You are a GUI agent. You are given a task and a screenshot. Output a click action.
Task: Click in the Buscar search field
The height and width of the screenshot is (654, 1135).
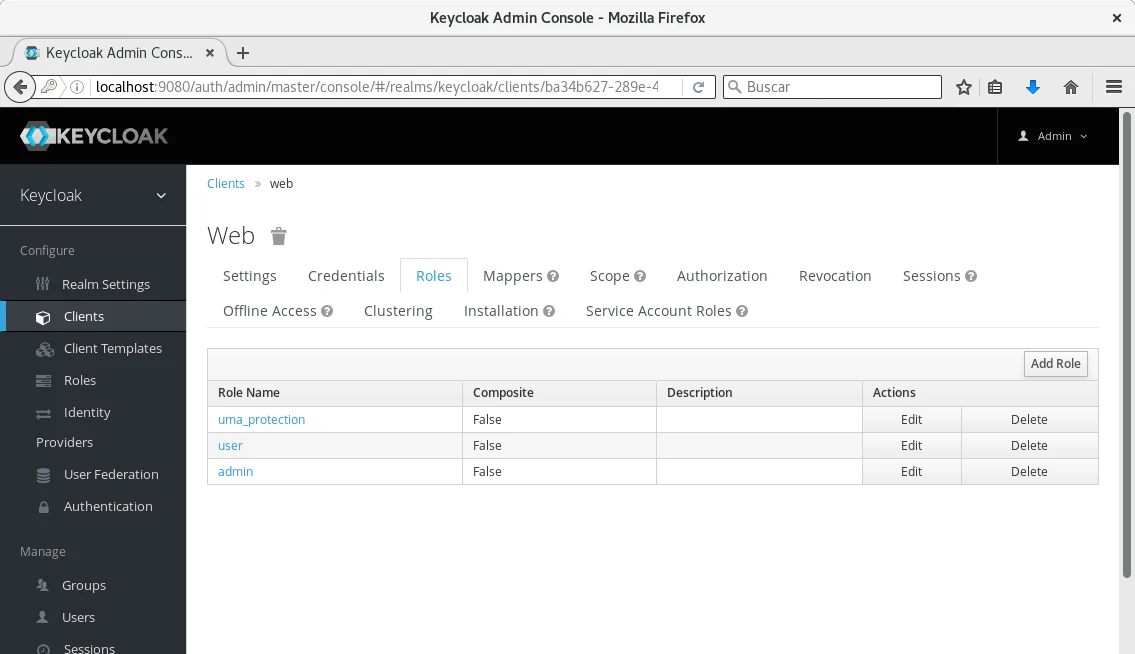pyautogui.click(x=840, y=88)
